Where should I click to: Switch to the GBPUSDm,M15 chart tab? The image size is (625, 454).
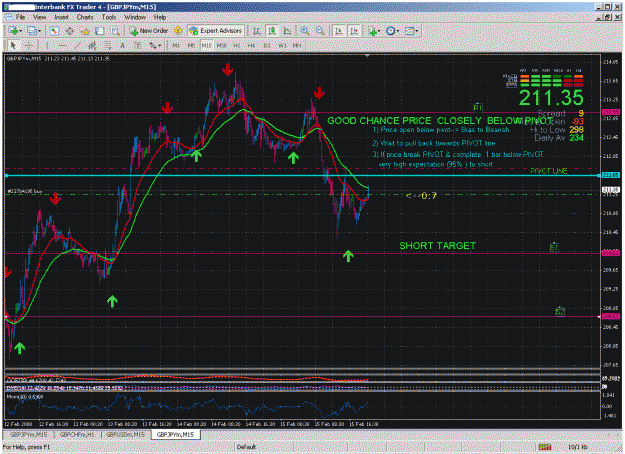click(126, 434)
